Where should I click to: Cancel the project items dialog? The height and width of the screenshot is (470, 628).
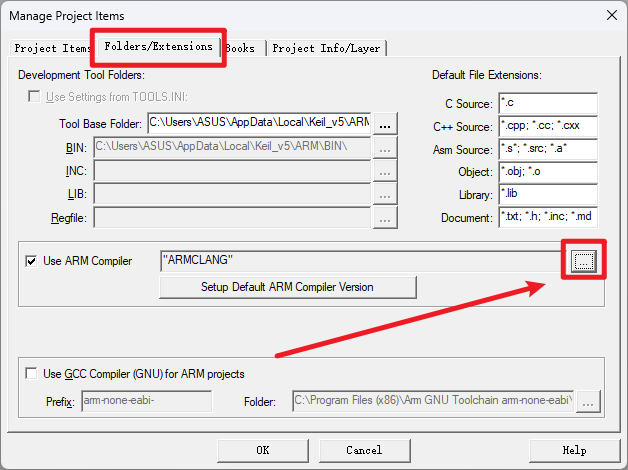(x=364, y=450)
